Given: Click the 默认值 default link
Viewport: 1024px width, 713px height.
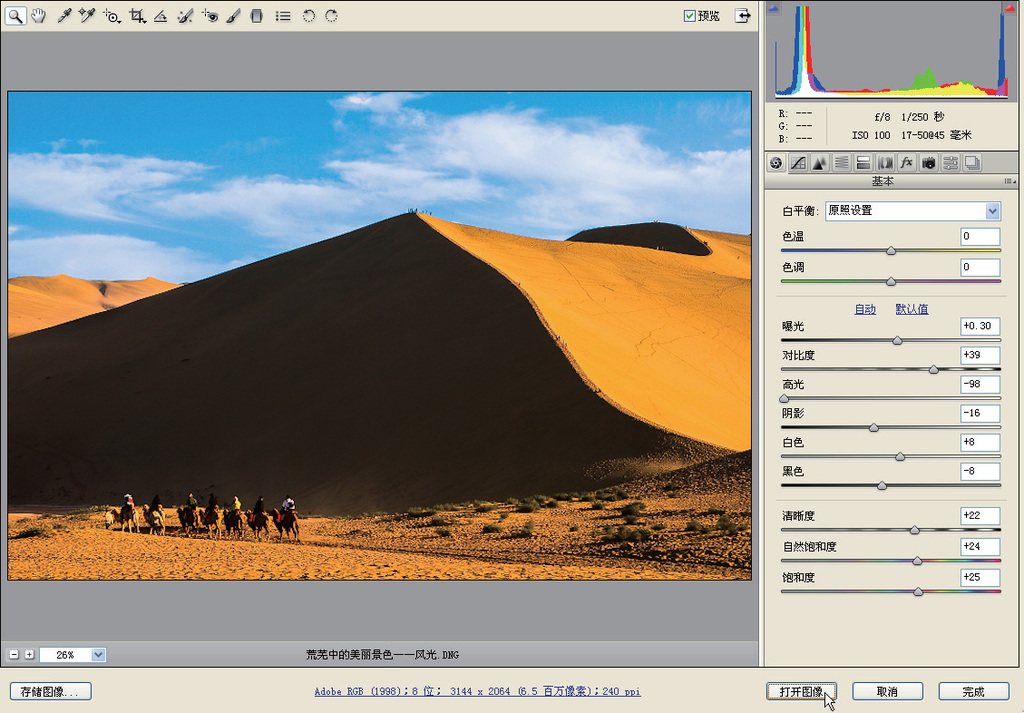Looking at the screenshot, I should tap(912, 309).
